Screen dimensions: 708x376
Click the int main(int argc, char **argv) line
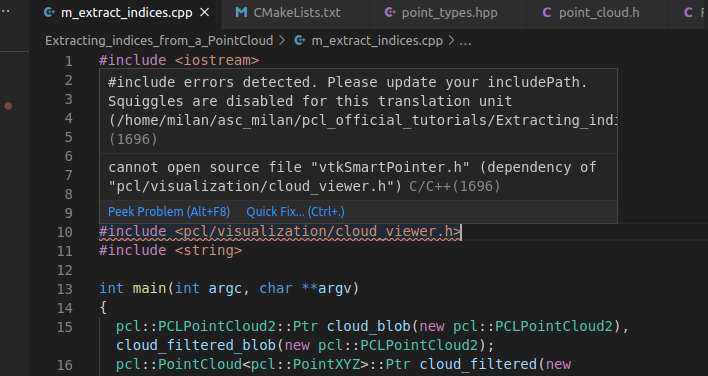229,288
